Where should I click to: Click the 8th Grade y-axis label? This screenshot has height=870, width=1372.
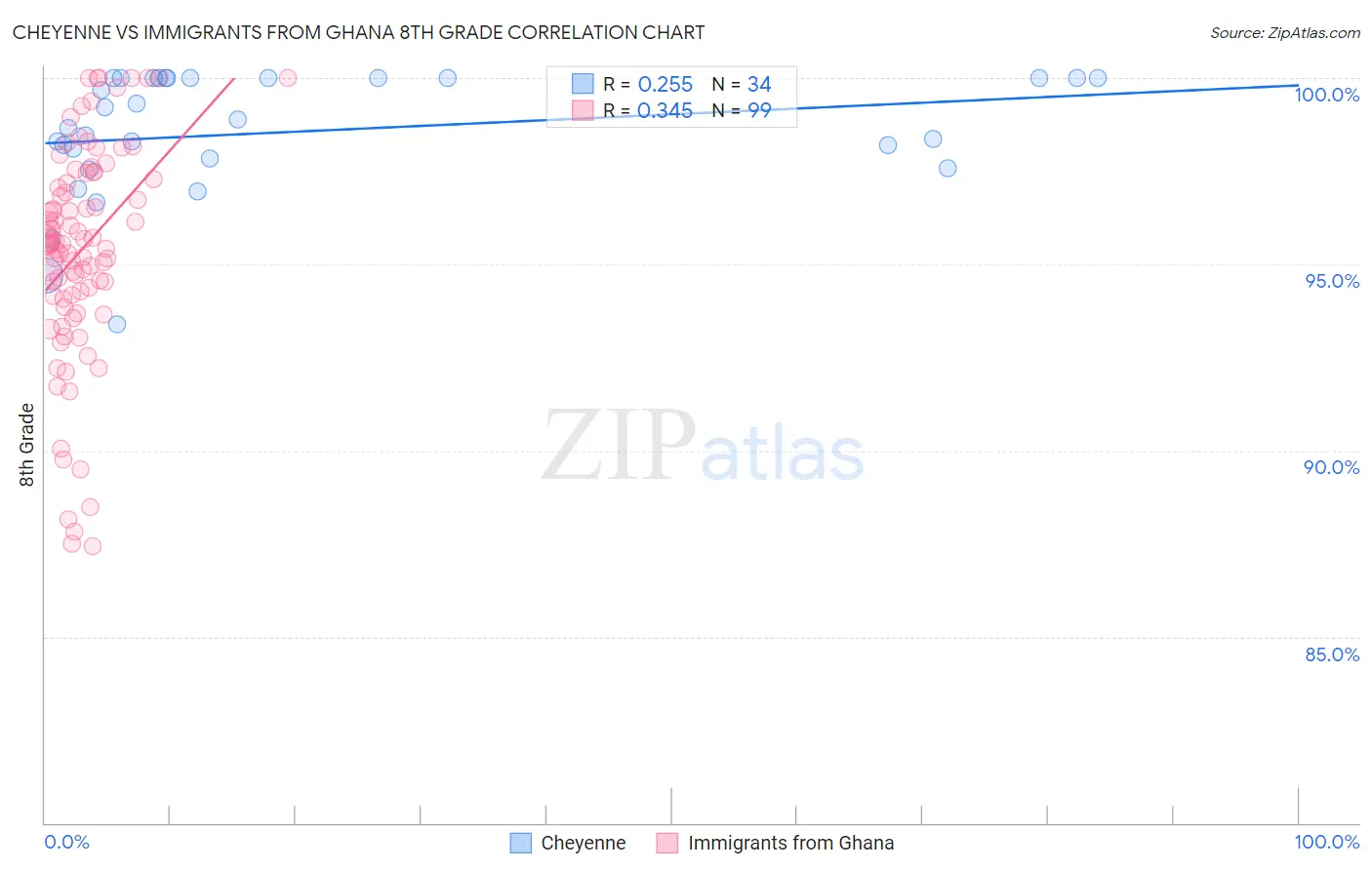pyautogui.click(x=26, y=445)
